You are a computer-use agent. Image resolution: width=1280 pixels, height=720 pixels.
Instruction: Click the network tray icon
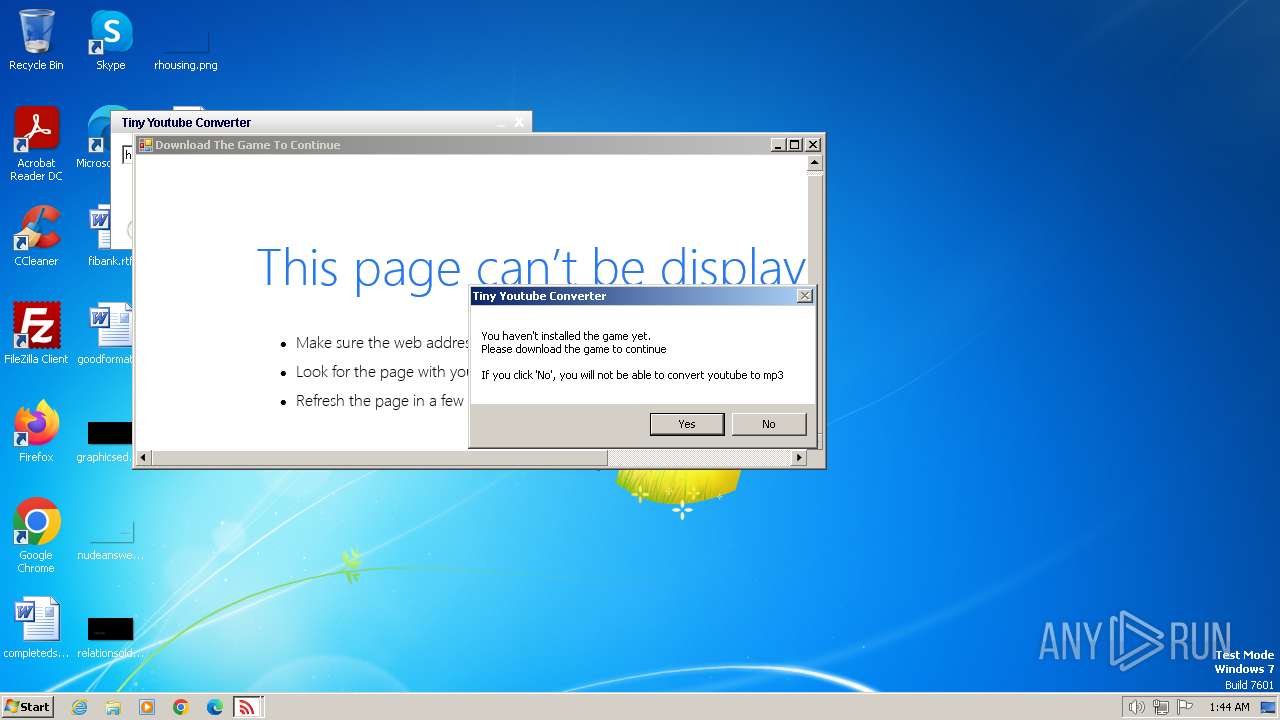(1161, 707)
